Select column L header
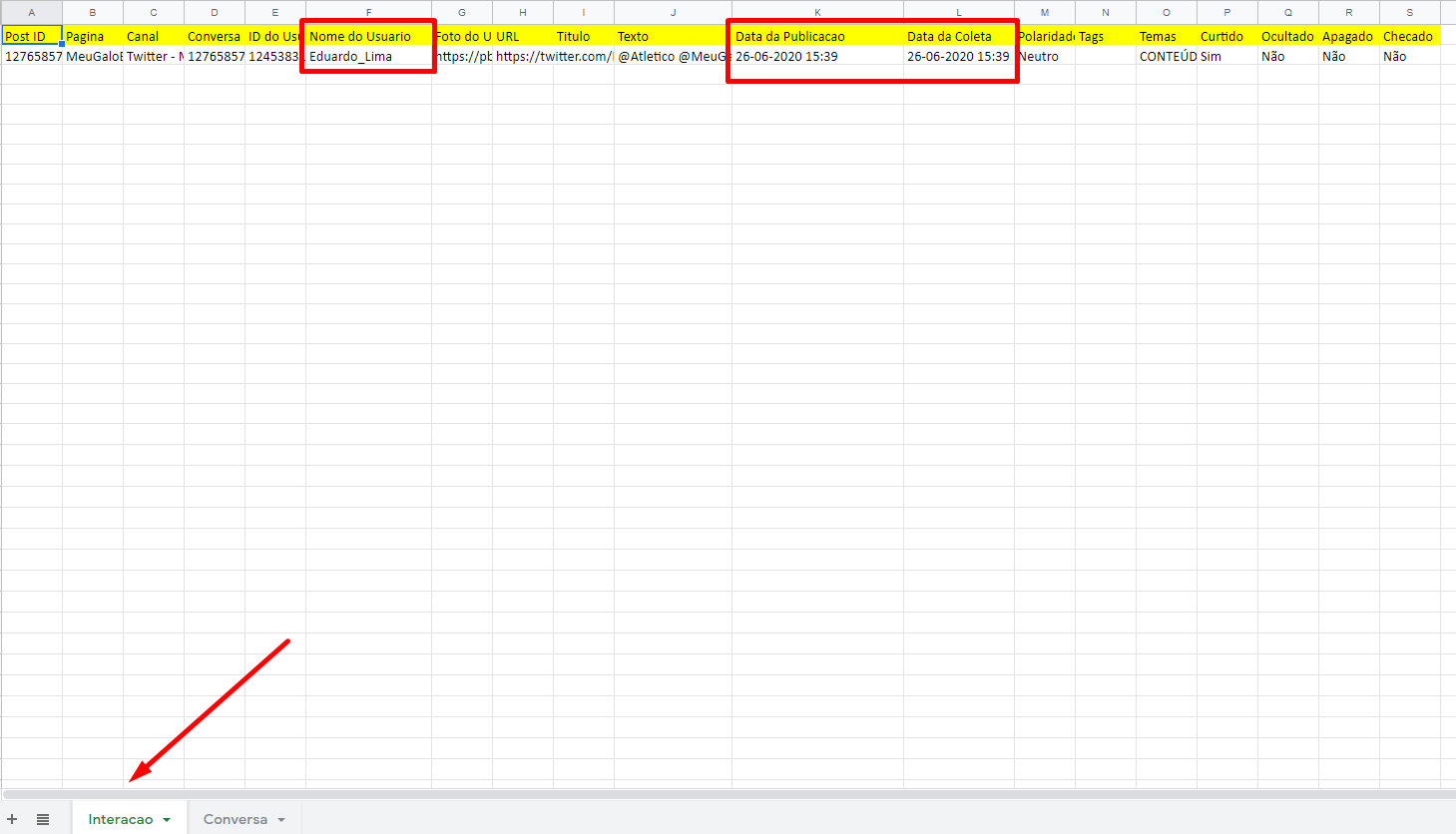 pyautogui.click(x=959, y=12)
